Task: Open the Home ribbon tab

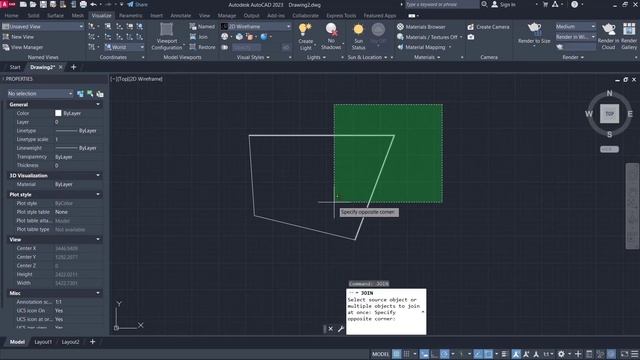Action: click(11, 16)
